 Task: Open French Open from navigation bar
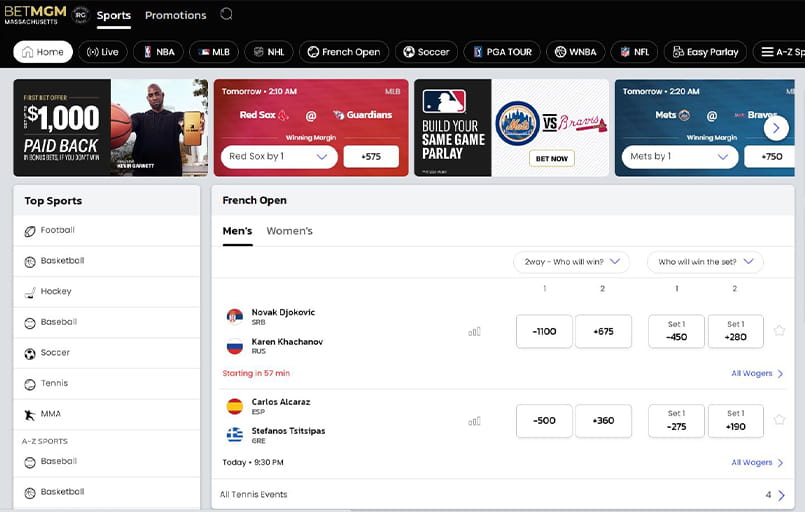point(344,52)
